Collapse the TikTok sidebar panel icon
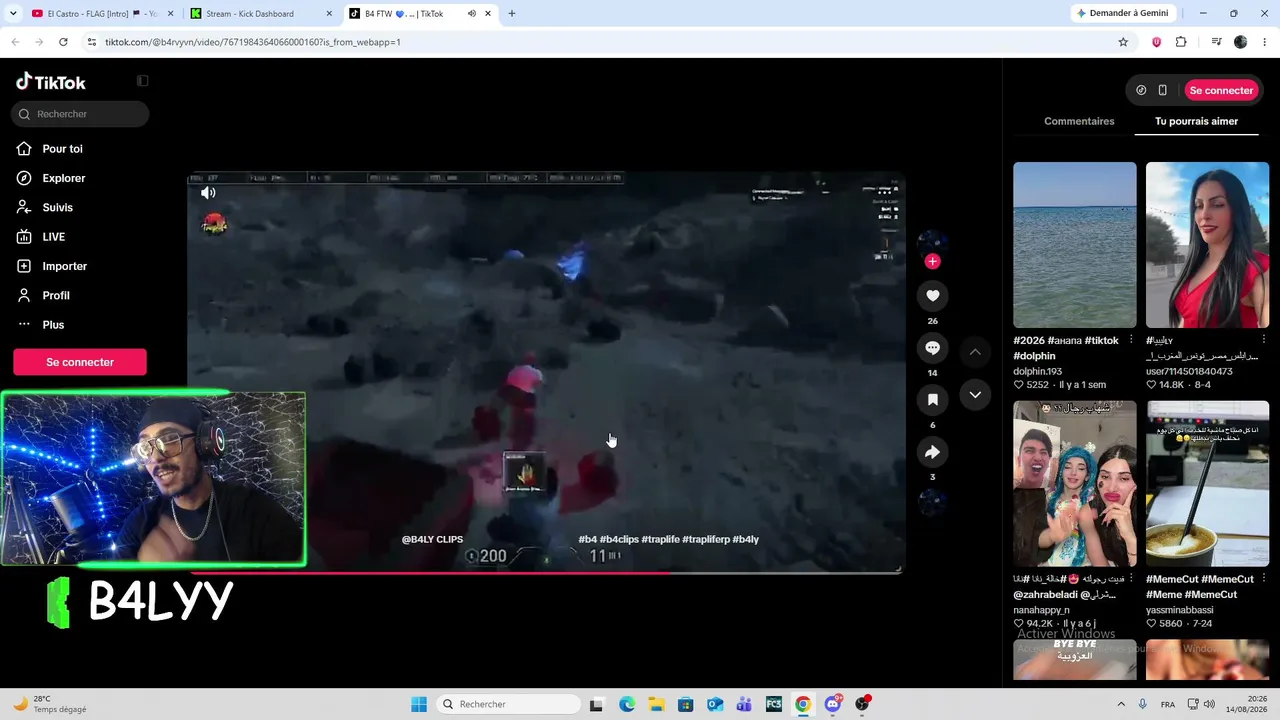Image resolution: width=1280 pixels, height=720 pixels. 142,81
